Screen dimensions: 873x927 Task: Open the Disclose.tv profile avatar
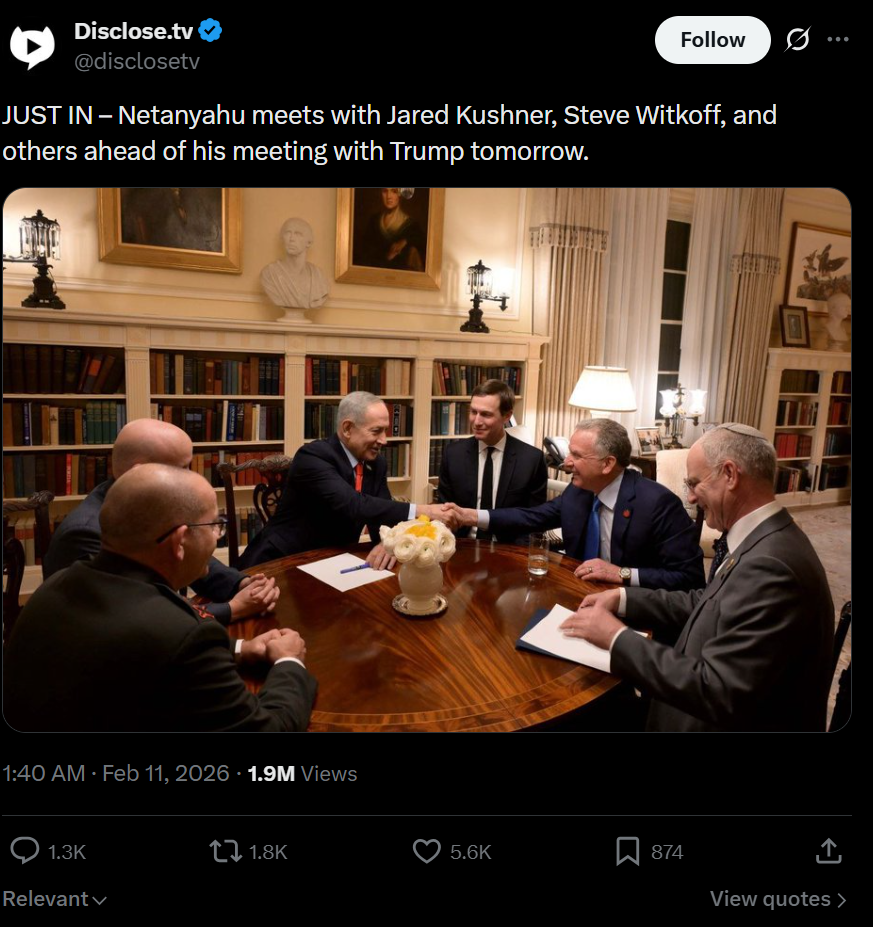32,45
